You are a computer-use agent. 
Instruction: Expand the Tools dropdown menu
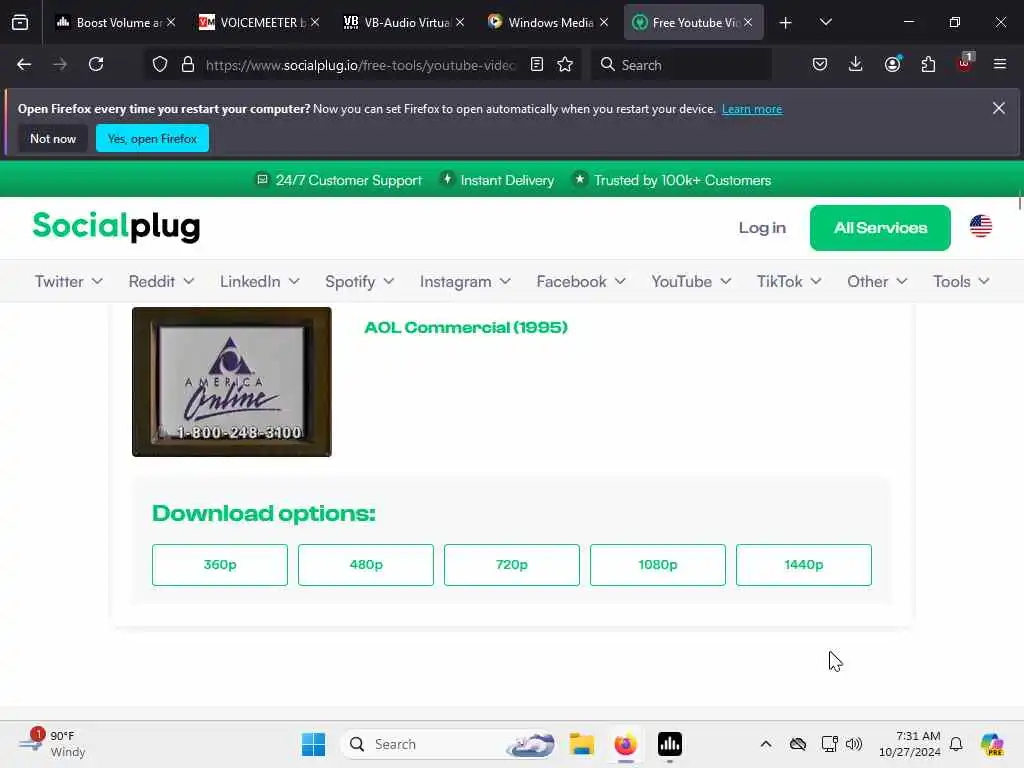pyautogui.click(x=961, y=281)
